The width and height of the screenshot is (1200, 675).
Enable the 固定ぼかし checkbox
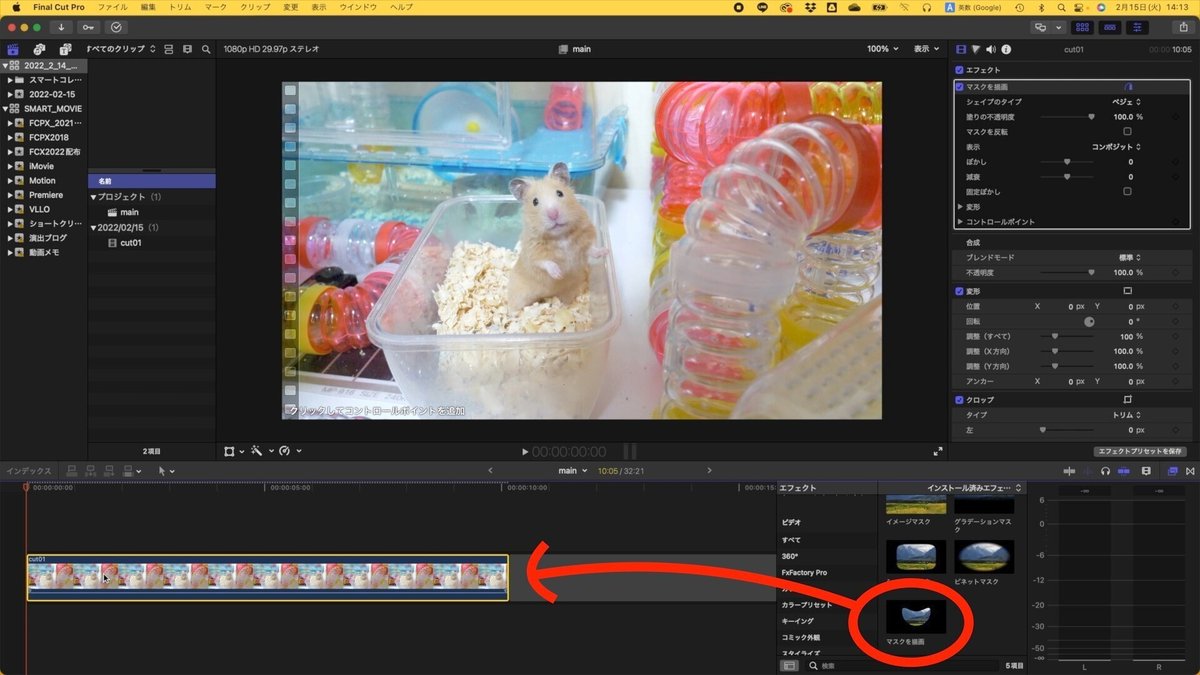pyautogui.click(x=1128, y=191)
